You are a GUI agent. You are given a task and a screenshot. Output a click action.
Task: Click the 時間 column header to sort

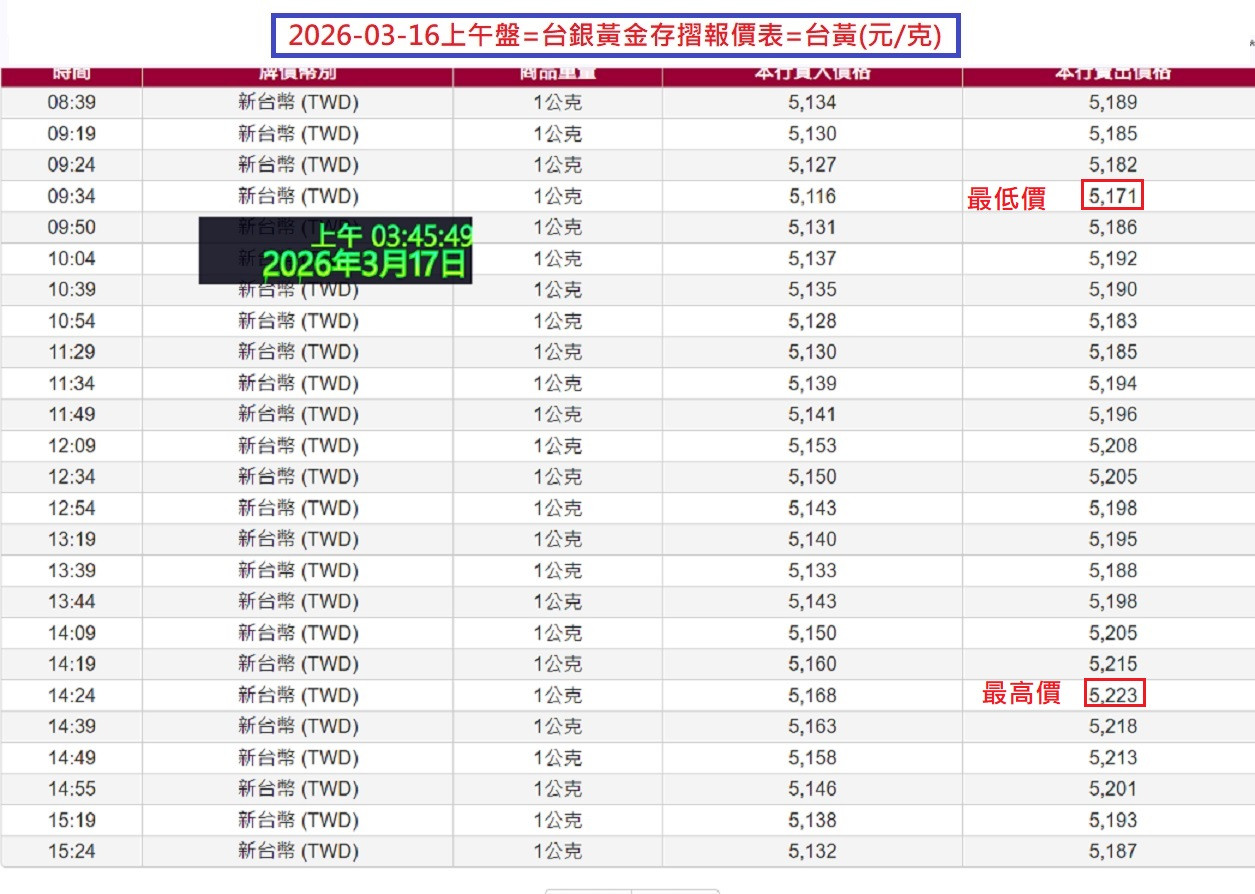pyautogui.click(x=68, y=72)
